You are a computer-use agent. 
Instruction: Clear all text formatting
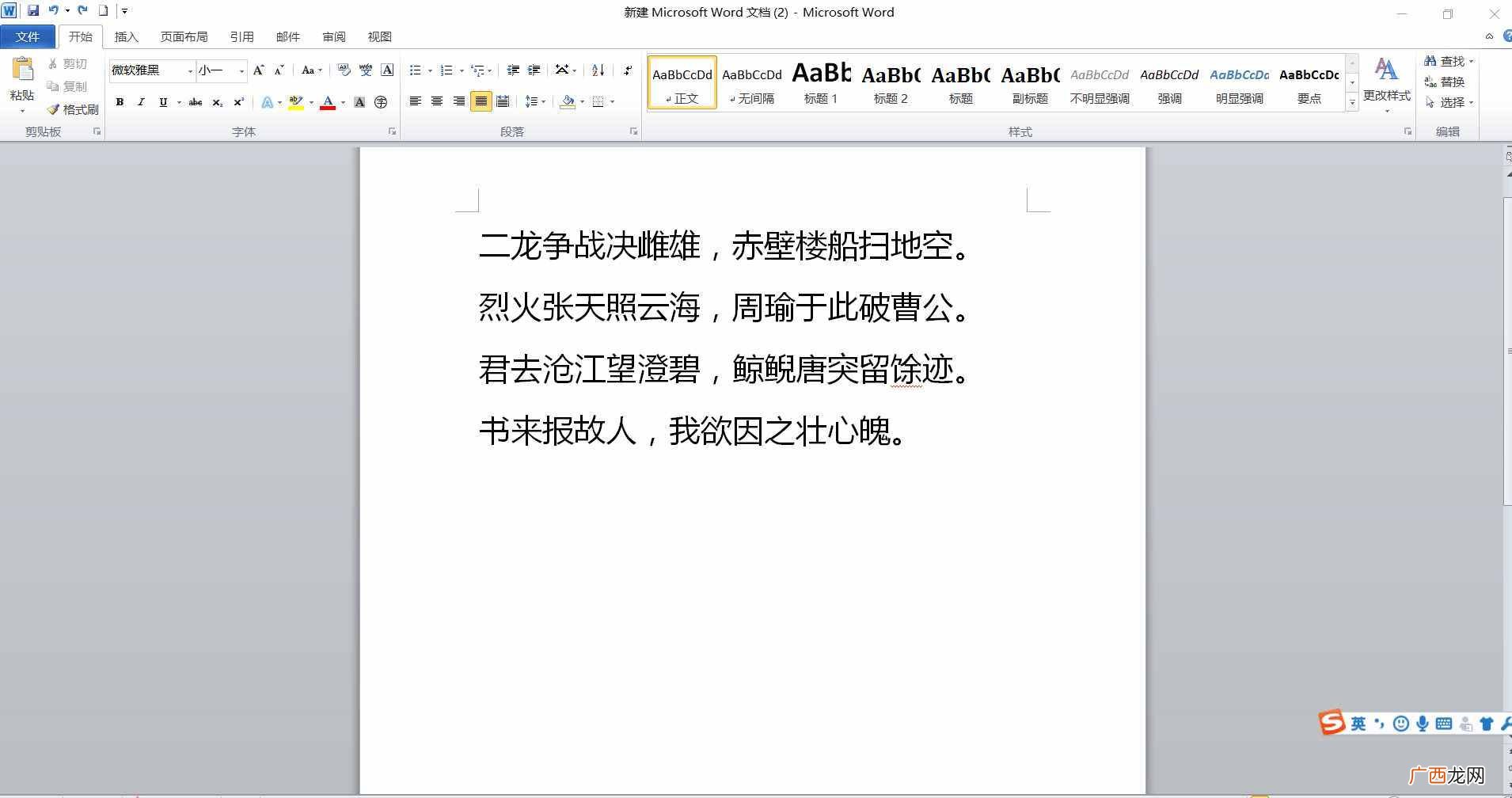(x=344, y=70)
